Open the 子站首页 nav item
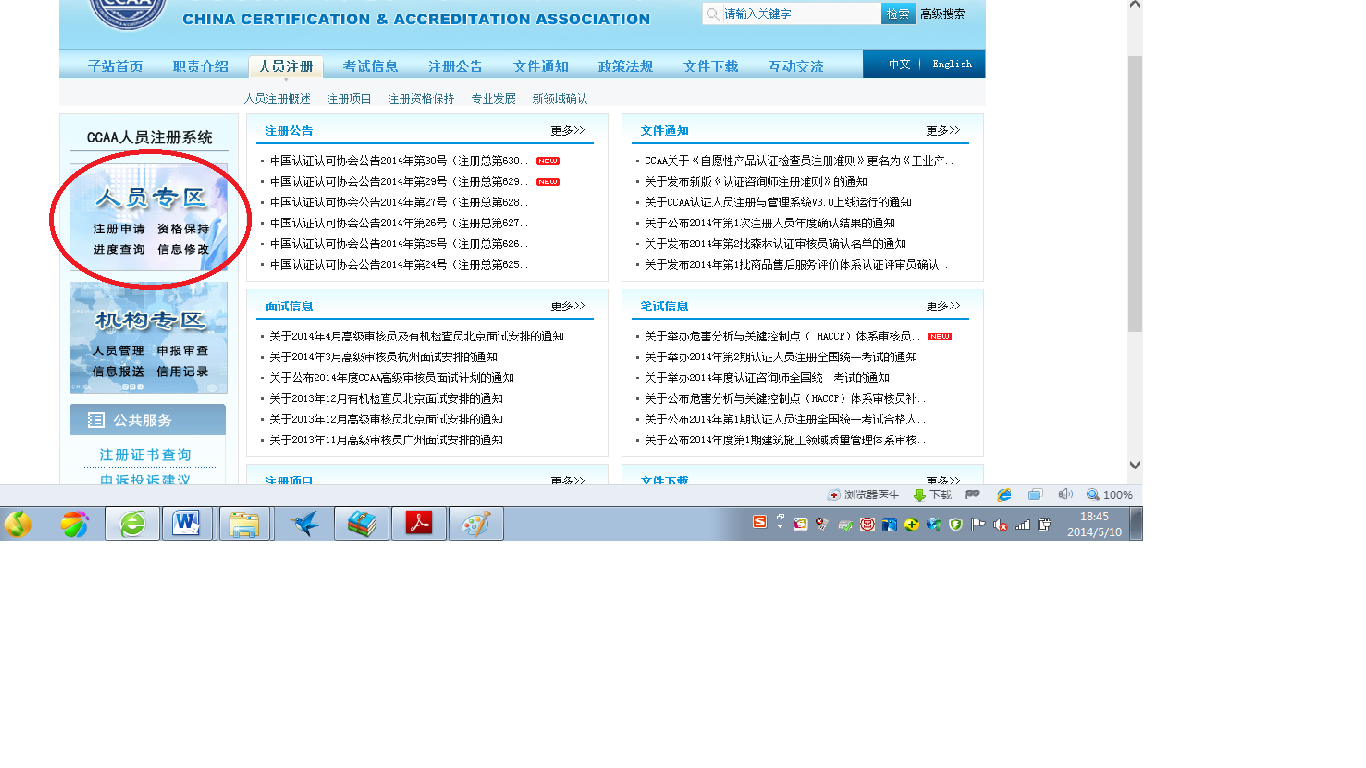The width and height of the screenshot is (1366, 768). coord(115,66)
